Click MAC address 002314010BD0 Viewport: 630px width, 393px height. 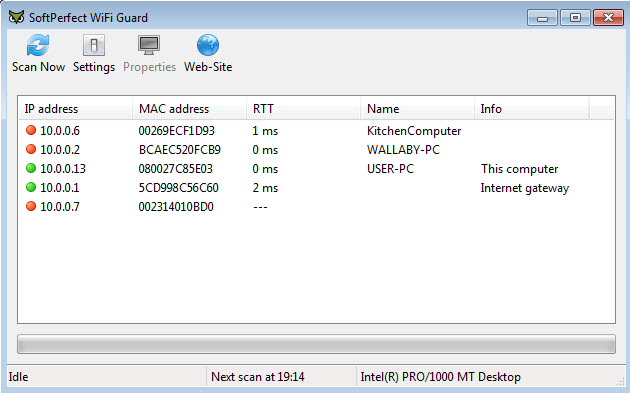coord(176,207)
